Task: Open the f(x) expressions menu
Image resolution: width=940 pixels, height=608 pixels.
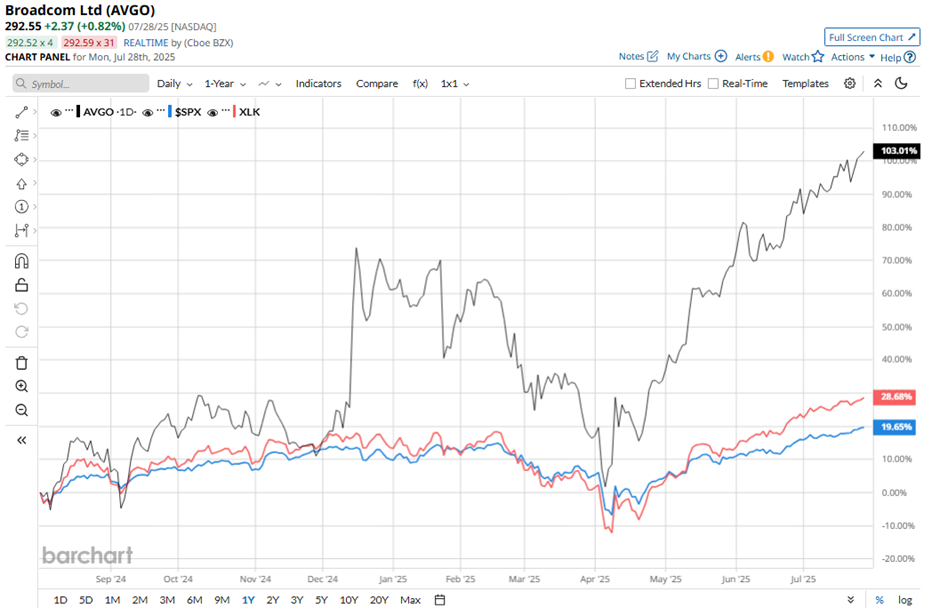Action: (420, 84)
